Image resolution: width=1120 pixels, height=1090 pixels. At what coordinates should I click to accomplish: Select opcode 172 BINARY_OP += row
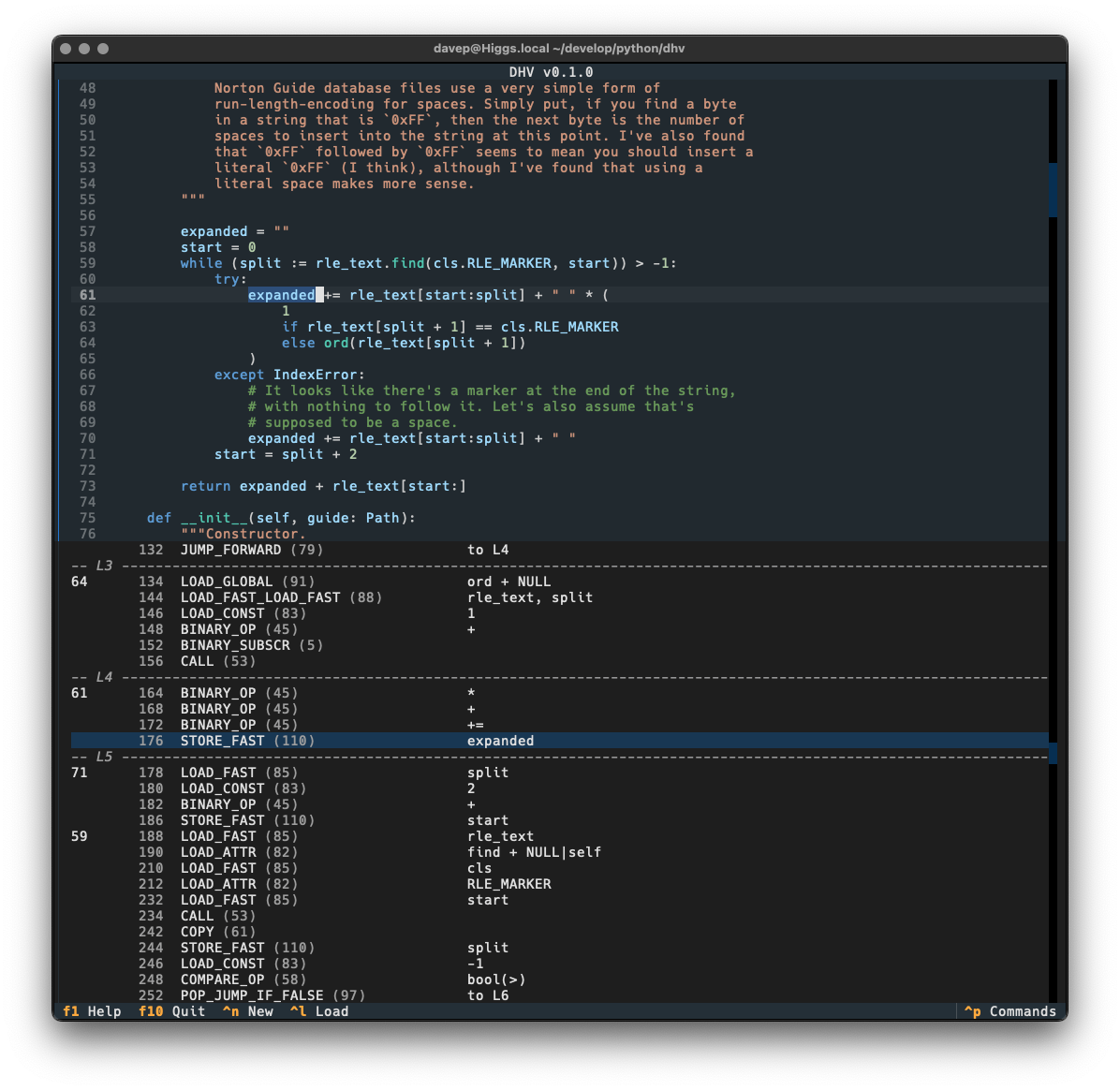point(560,725)
